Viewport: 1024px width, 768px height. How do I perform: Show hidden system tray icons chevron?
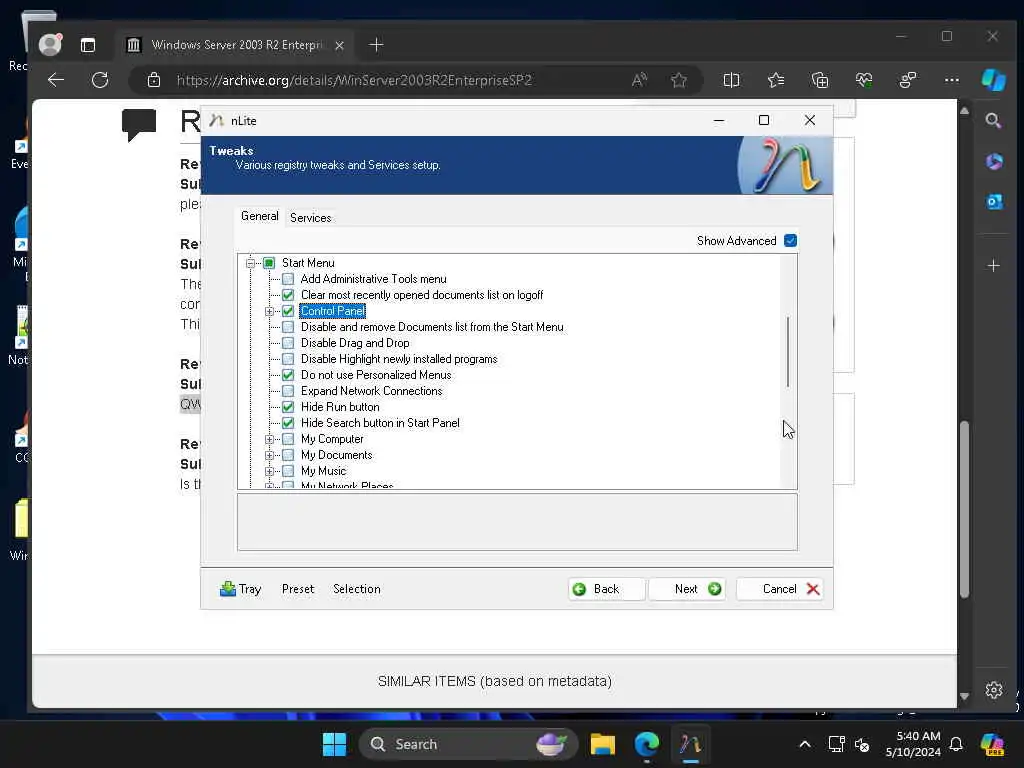(x=805, y=744)
